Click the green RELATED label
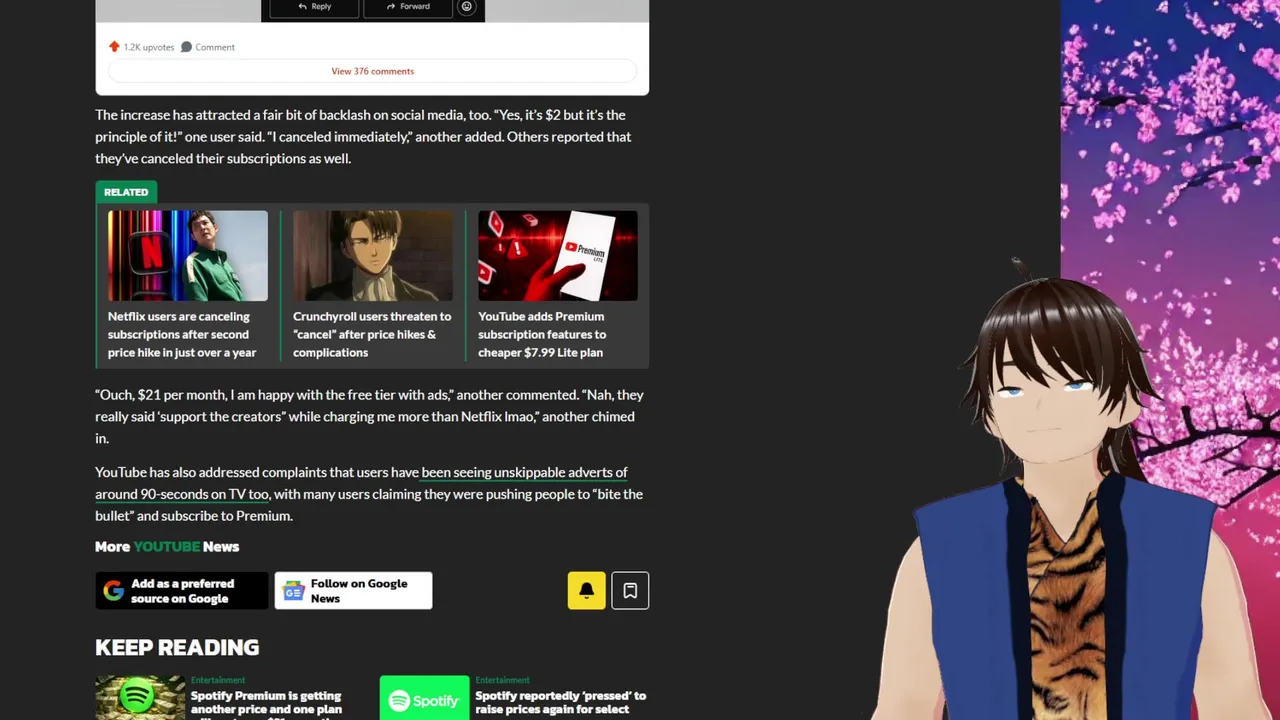The image size is (1280, 720). click(x=126, y=192)
